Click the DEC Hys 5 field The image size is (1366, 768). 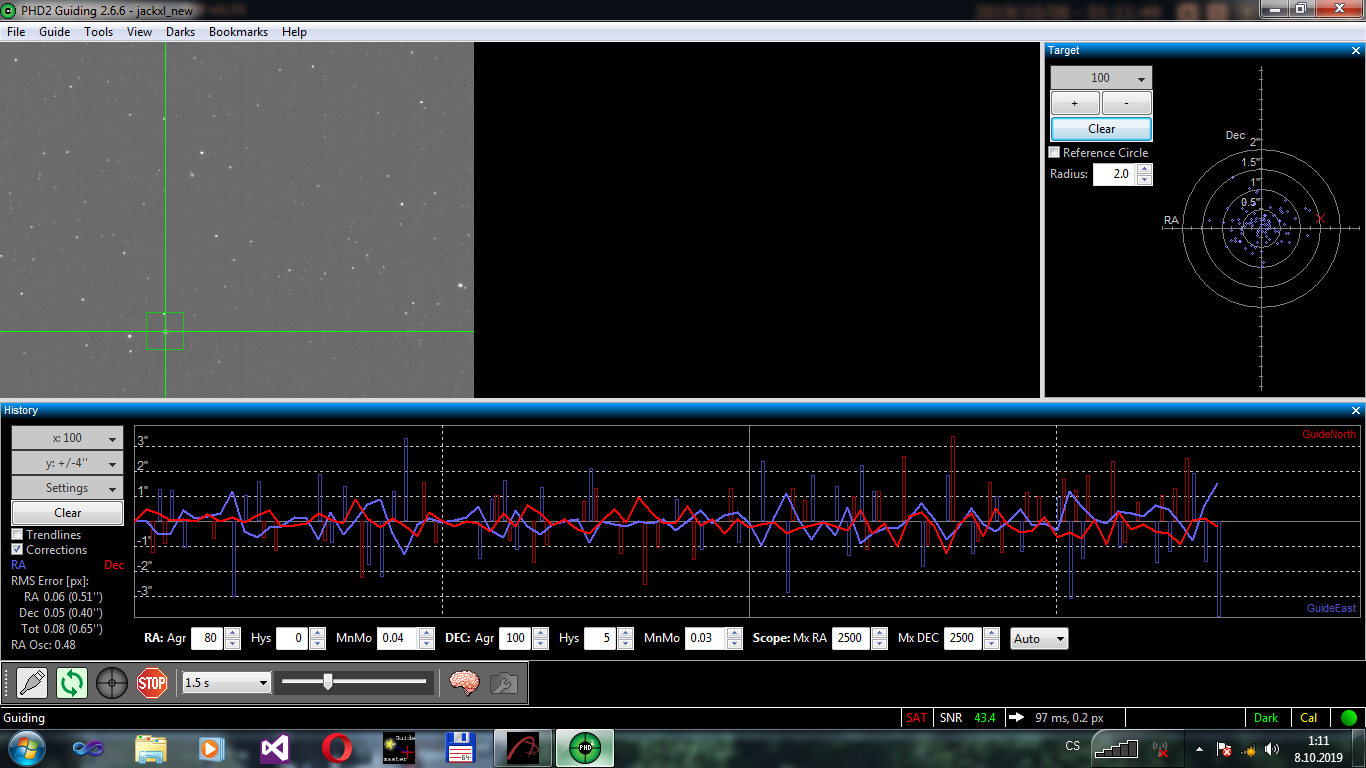pyautogui.click(x=599, y=638)
